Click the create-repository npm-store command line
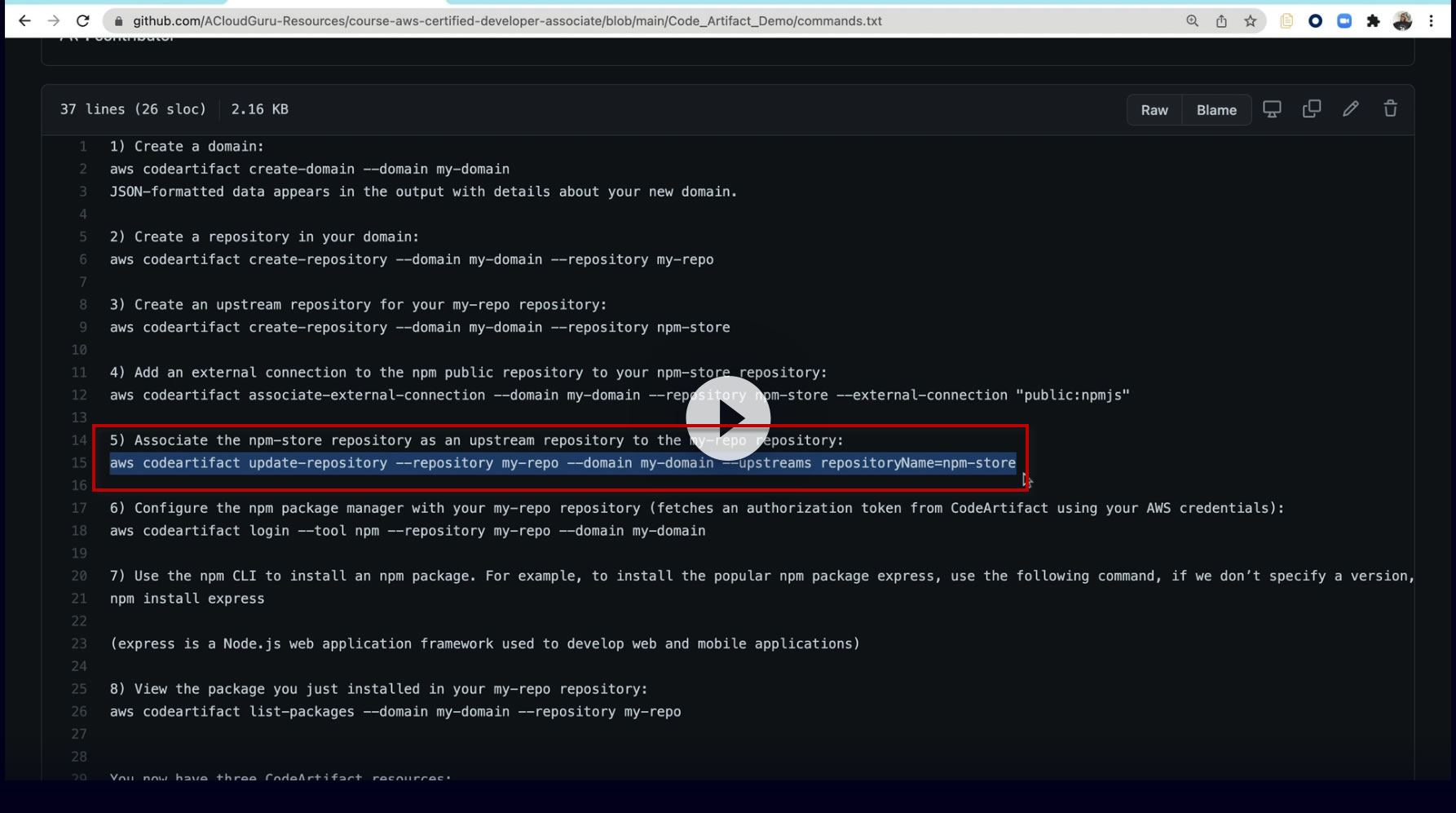 (420, 328)
